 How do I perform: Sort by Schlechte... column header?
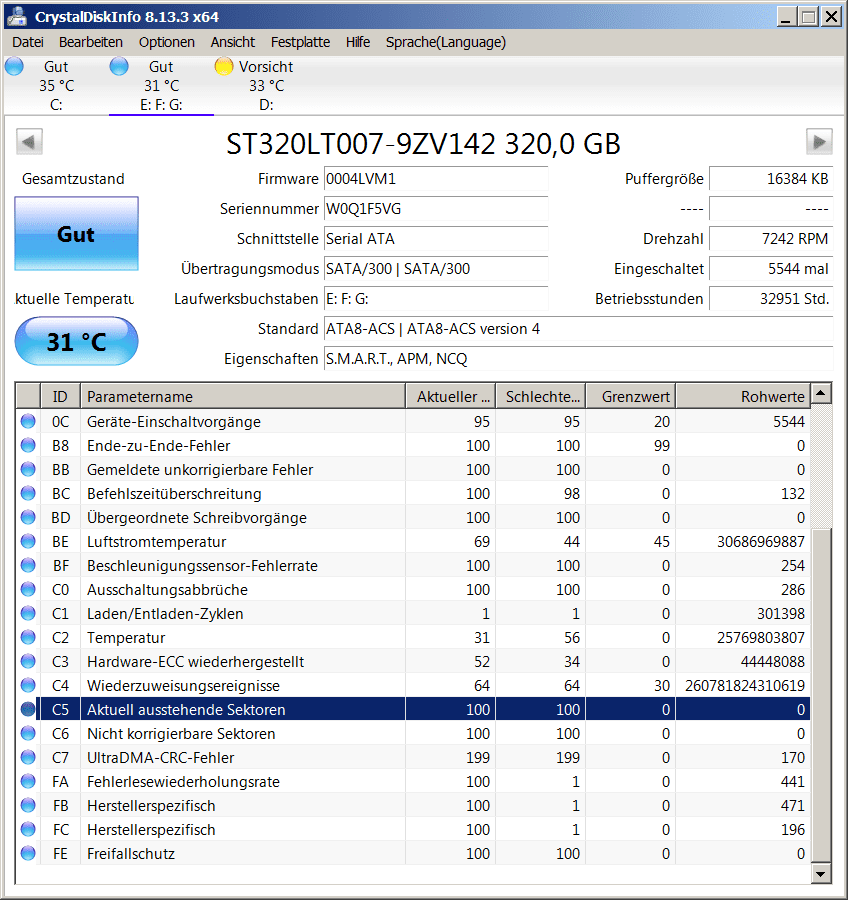(x=540, y=396)
